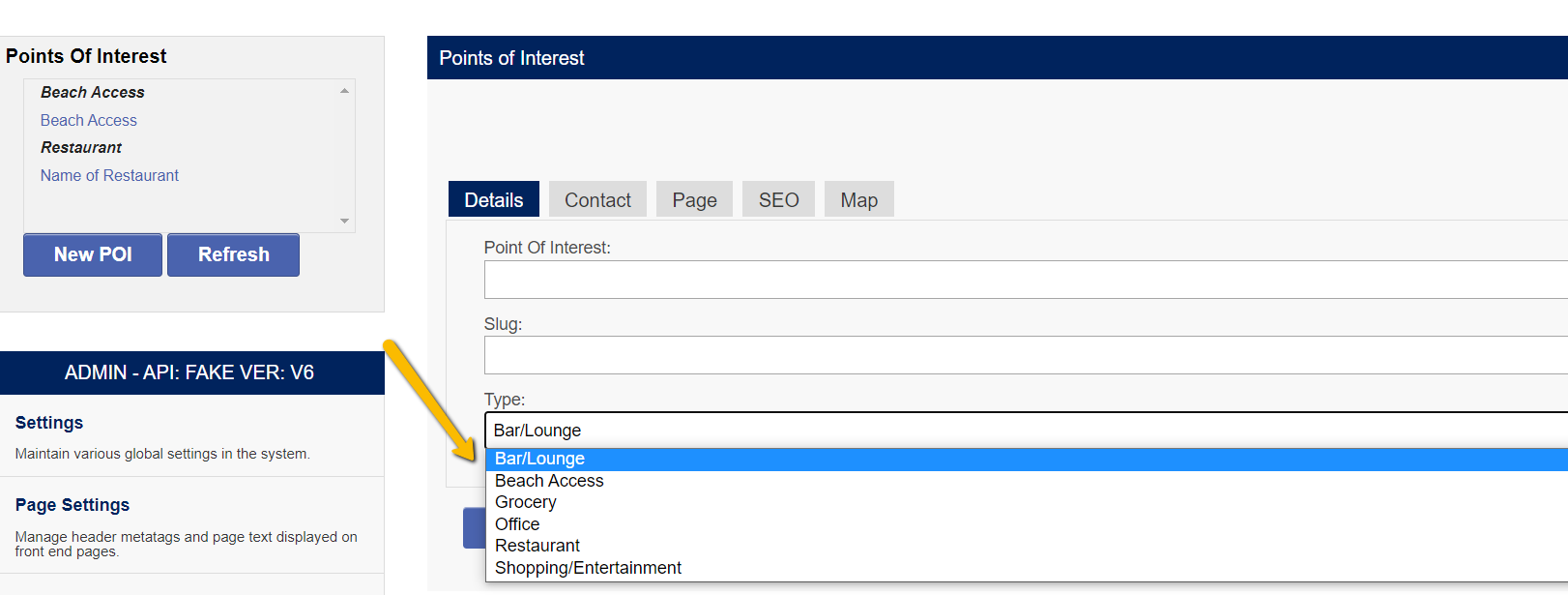Switch to the Page tab
Image resolution: width=1568 pixels, height=595 pixels.
pyautogui.click(x=694, y=199)
